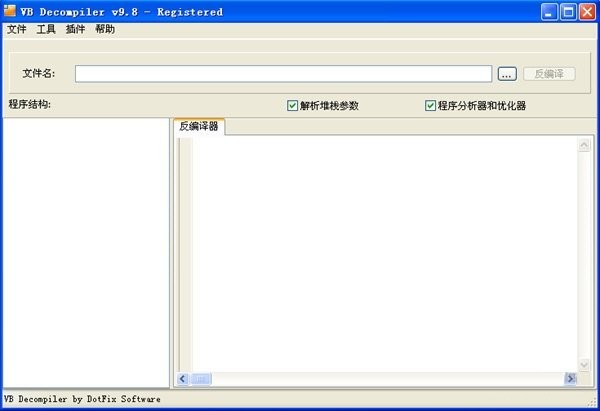
Task: Click the 程序结构 label
Action: (x=30, y=104)
